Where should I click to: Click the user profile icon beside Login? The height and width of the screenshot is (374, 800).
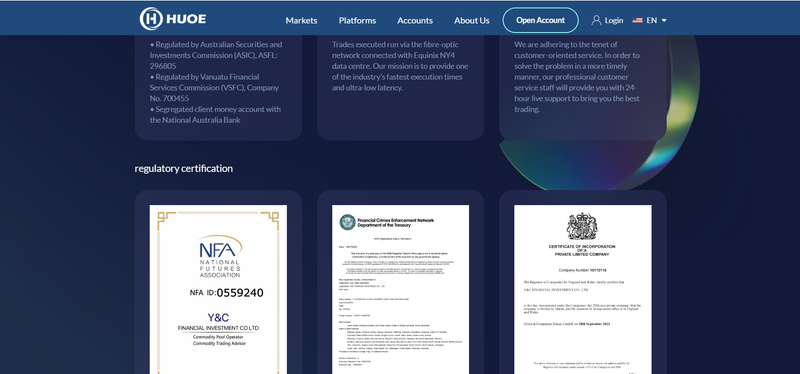pyautogui.click(x=596, y=20)
